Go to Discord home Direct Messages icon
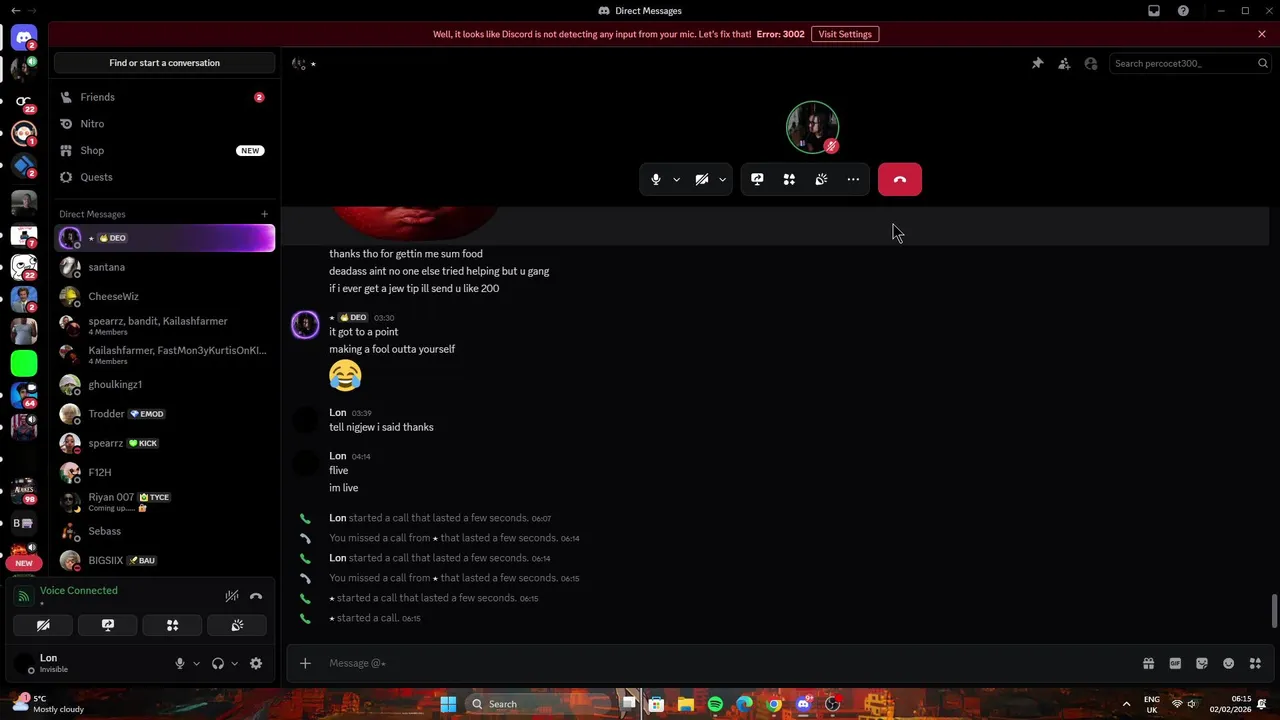The height and width of the screenshot is (720, 1280). pos(24,38)
